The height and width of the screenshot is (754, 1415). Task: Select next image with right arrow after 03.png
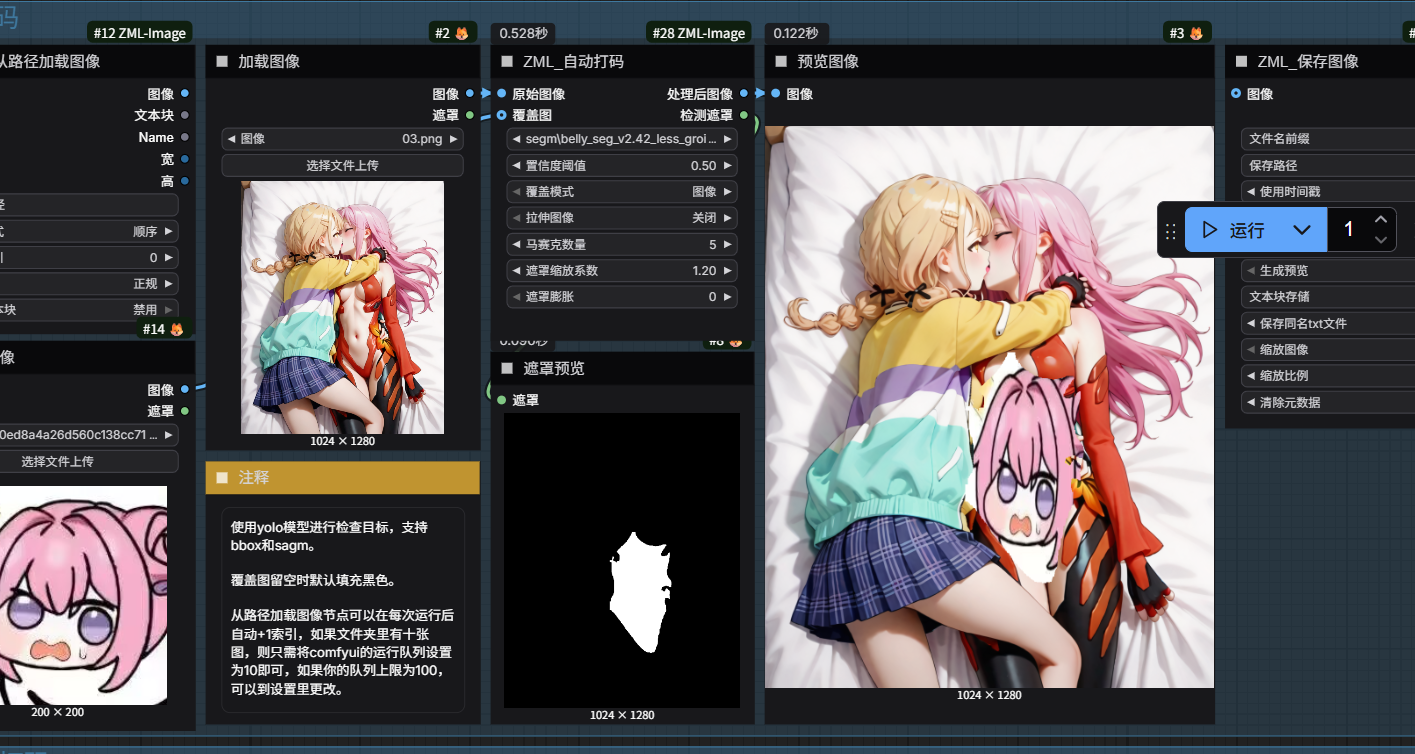(x=454, y=139)
